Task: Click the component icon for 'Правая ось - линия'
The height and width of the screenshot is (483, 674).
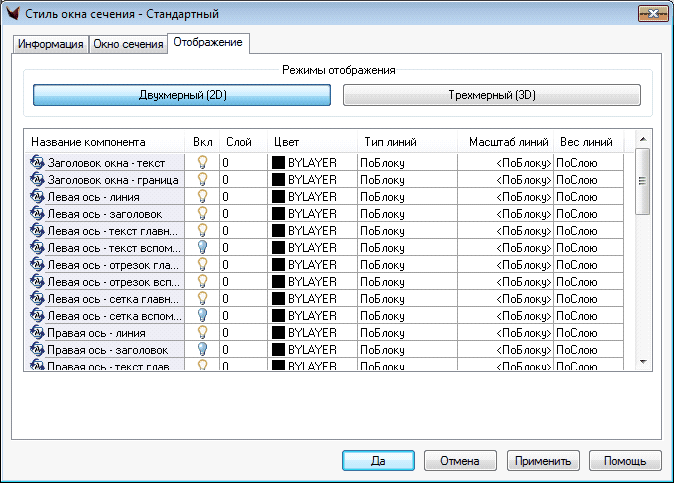Action: [x=38, y=332]
